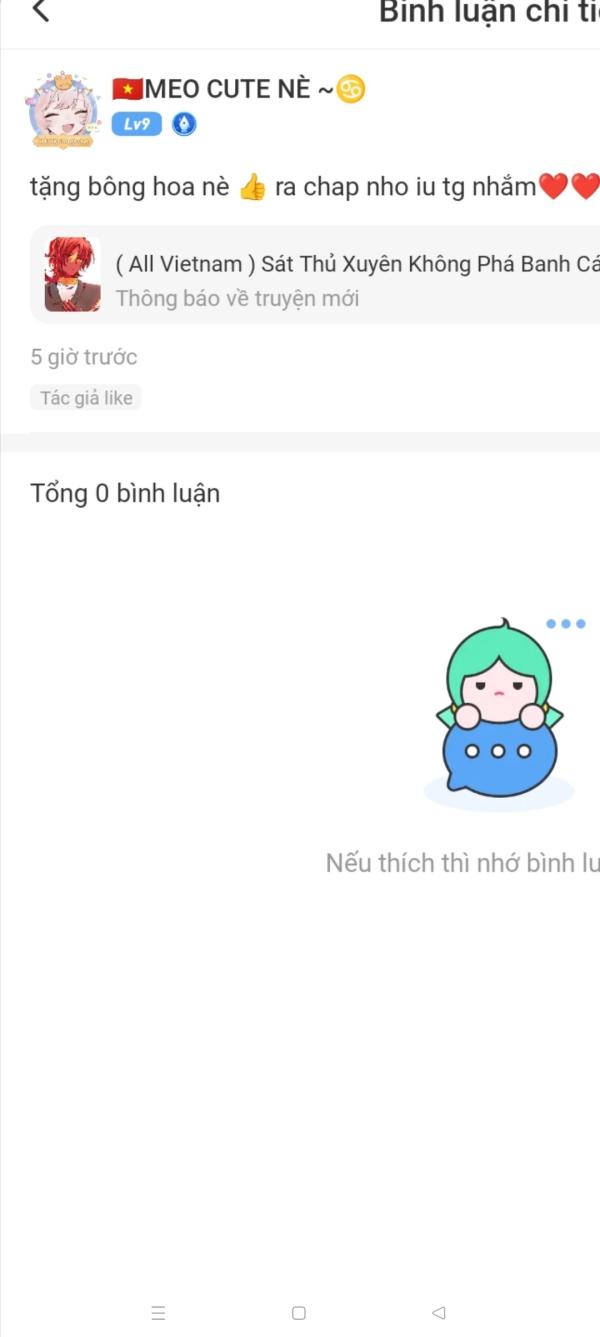The width and height of the screenshot is (600, 1337).
Task: Tap the Tác giả like tag
Action: click(86, 398)
